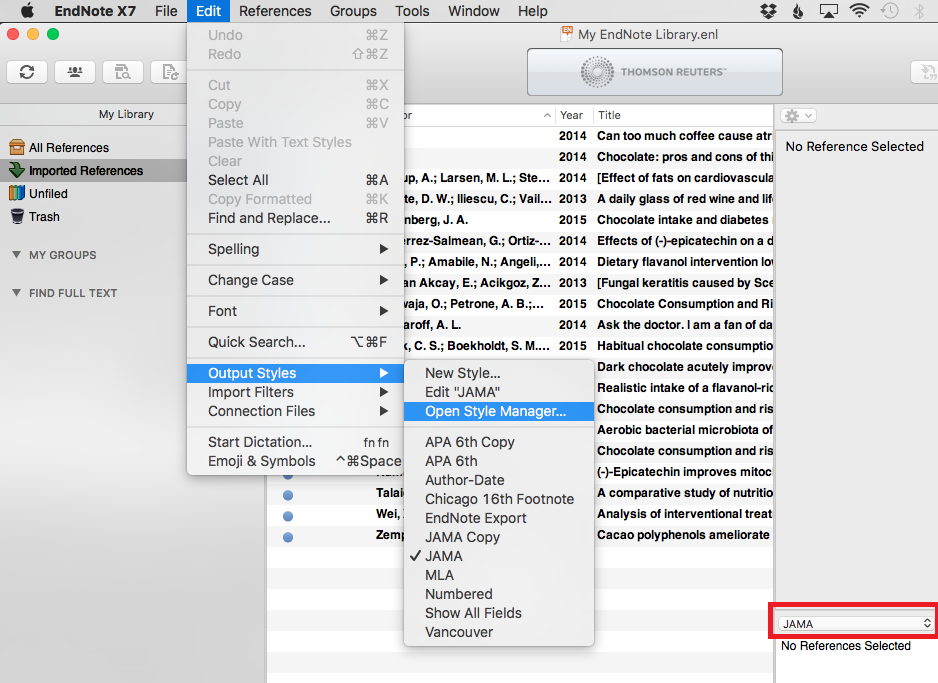Expand the Spelling submenu
The width and height of the screenshot is (938, 683).
pos(296,249)
